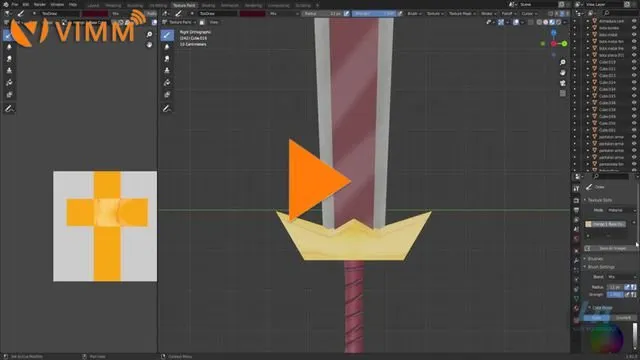Select the Color button in the Color Picker panel
The image size is (640, 360).
point(597,318)
